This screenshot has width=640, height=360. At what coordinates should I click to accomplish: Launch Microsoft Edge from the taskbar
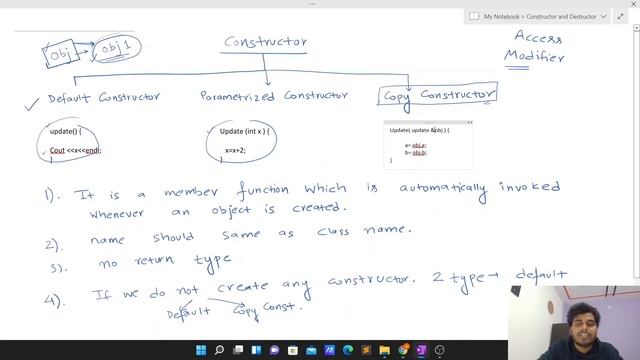(x=348, y=350)
